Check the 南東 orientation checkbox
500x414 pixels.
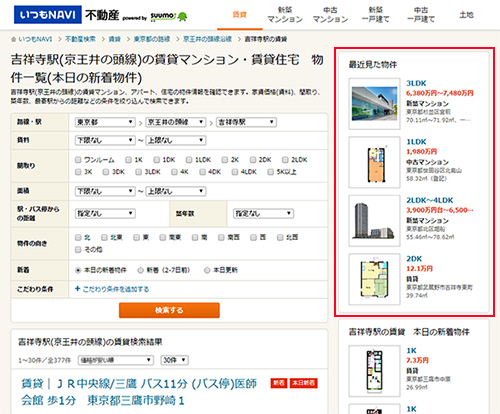point(163,237)
